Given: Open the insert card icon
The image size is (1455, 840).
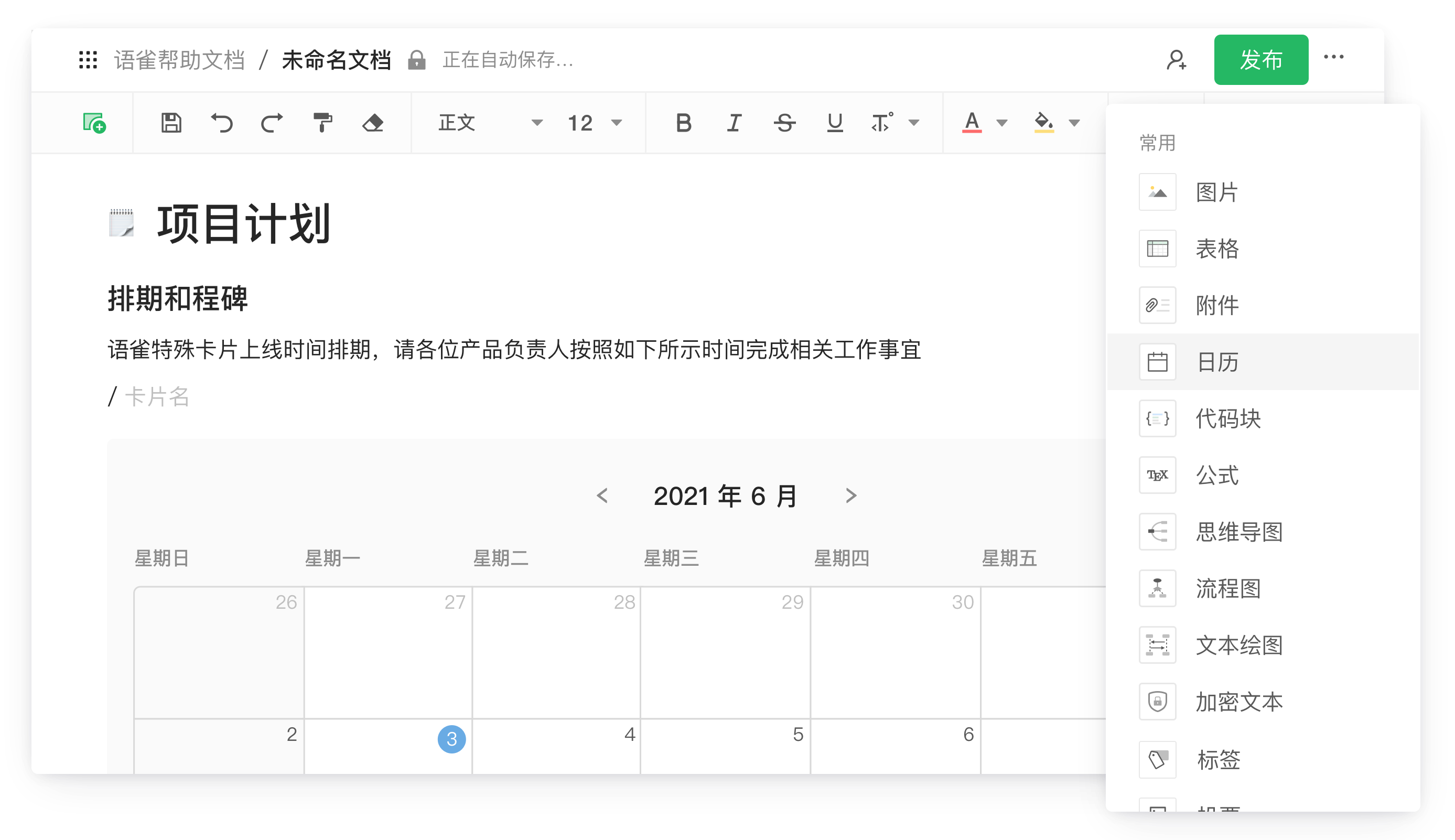Looking at the screenshot, I should pyautogui.click(x=94, y=123).
